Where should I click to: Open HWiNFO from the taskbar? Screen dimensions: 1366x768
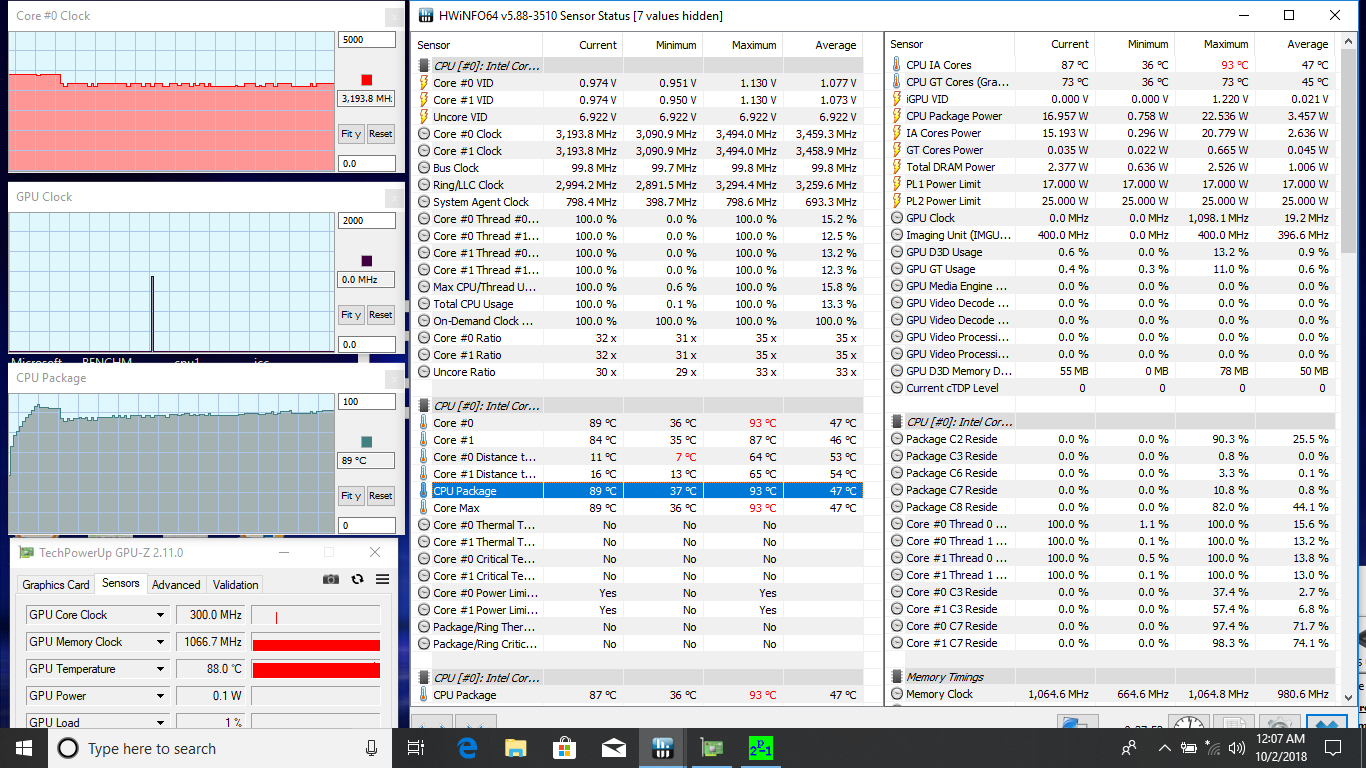click(x=663, y=748)
